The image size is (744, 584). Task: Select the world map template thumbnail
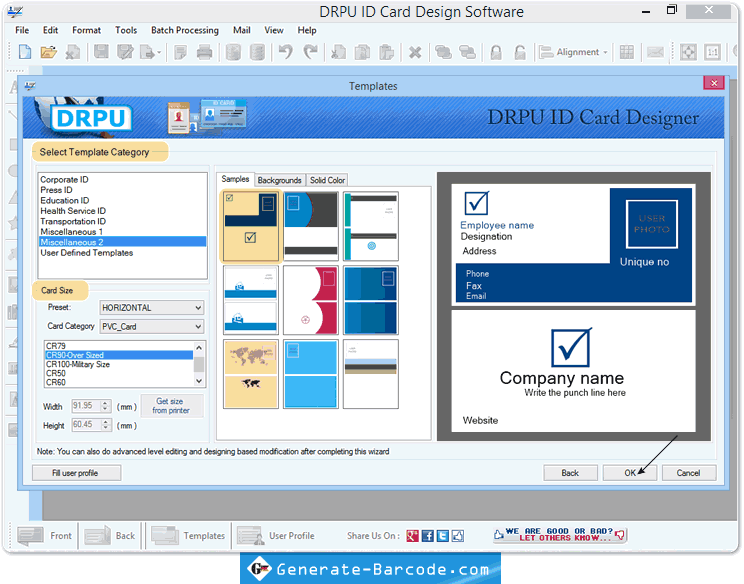[251, 374]
